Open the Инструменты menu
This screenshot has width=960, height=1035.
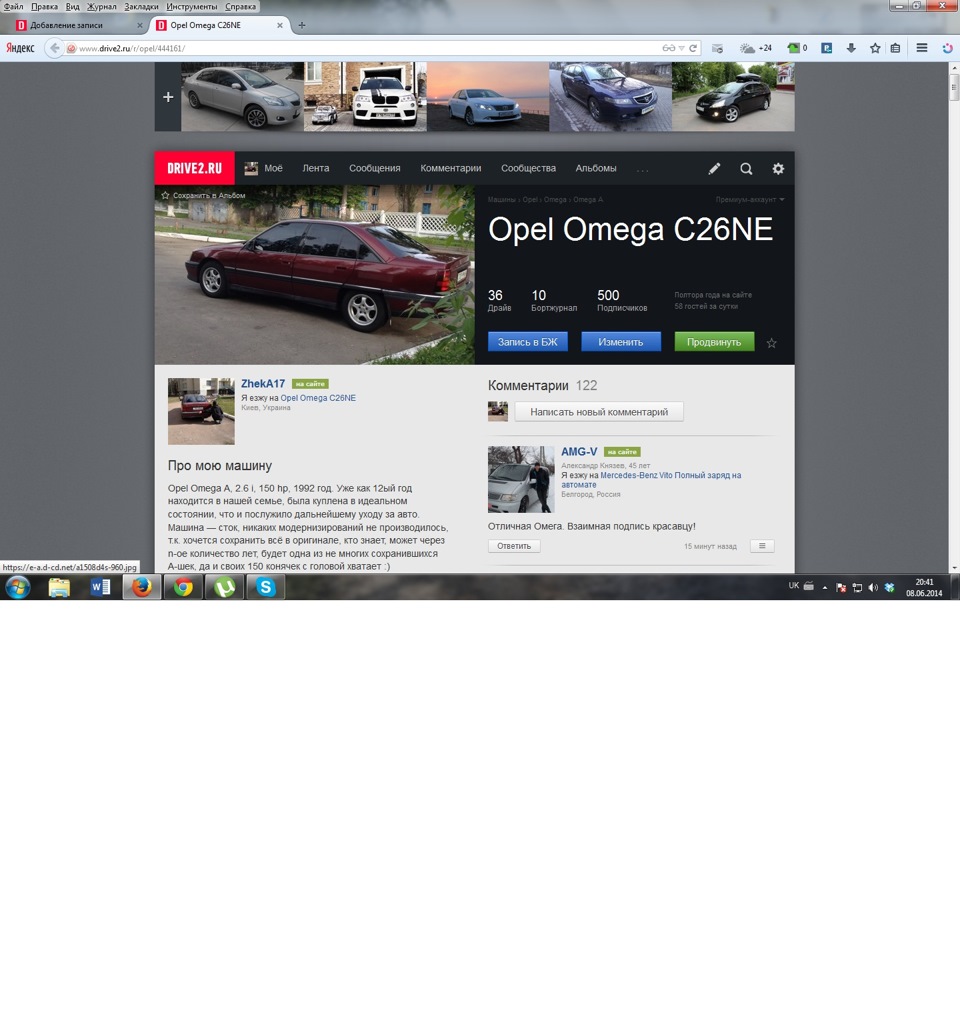(191, 7)
